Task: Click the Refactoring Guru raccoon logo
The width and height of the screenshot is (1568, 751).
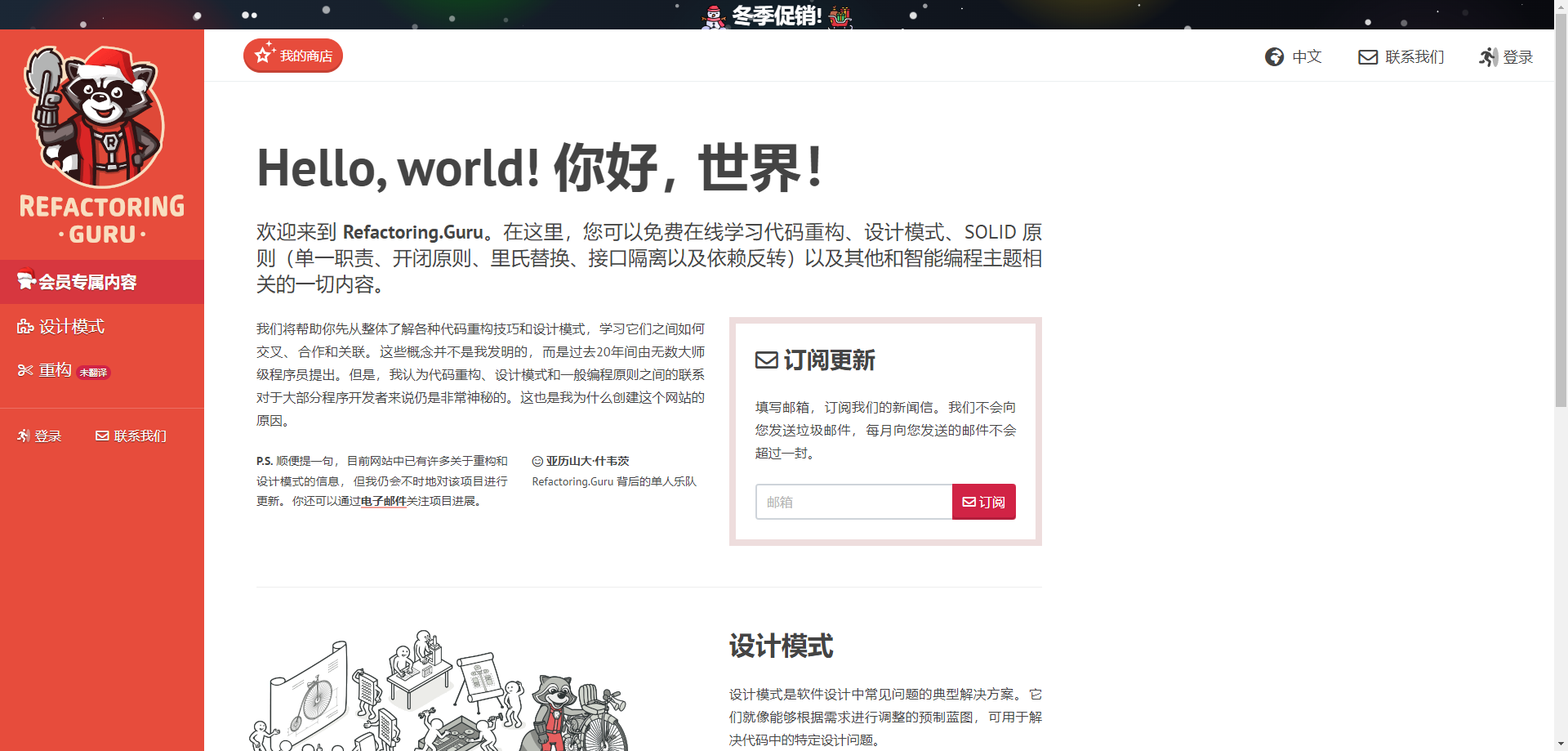Action: click(x=102, y=145)
